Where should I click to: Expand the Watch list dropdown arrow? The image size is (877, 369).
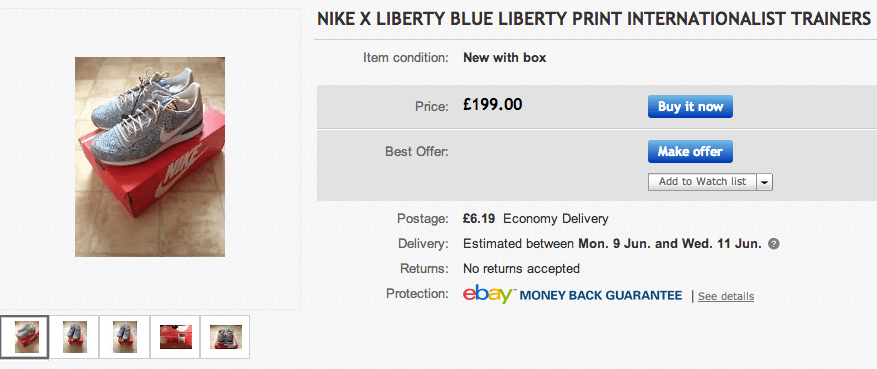coord(765,182)
